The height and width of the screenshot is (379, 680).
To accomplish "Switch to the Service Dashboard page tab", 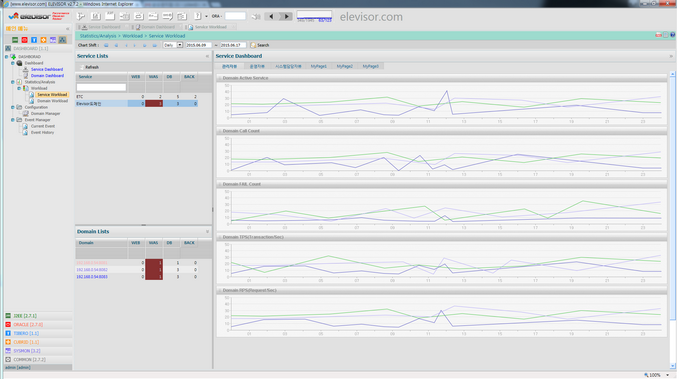I will click(x=101, y=27).
